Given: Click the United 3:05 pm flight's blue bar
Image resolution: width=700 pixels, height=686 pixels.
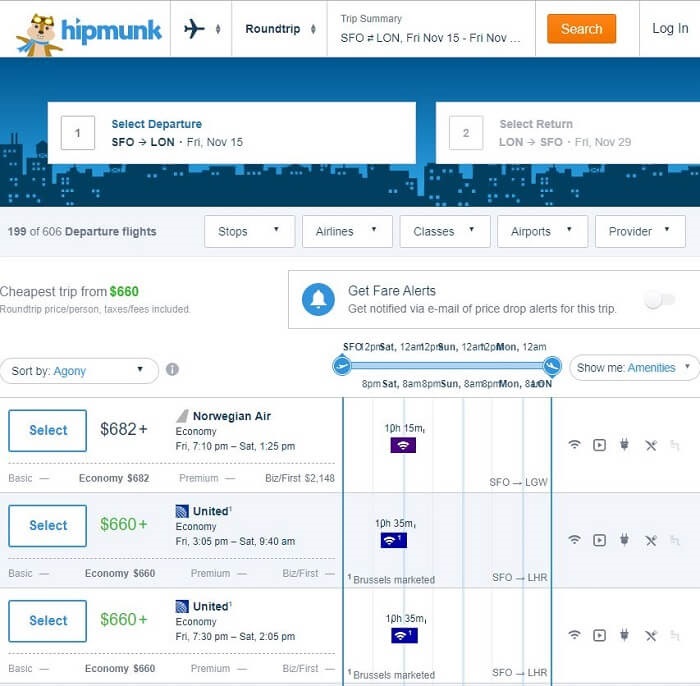Looking at the screenshot, I should 394,540.
